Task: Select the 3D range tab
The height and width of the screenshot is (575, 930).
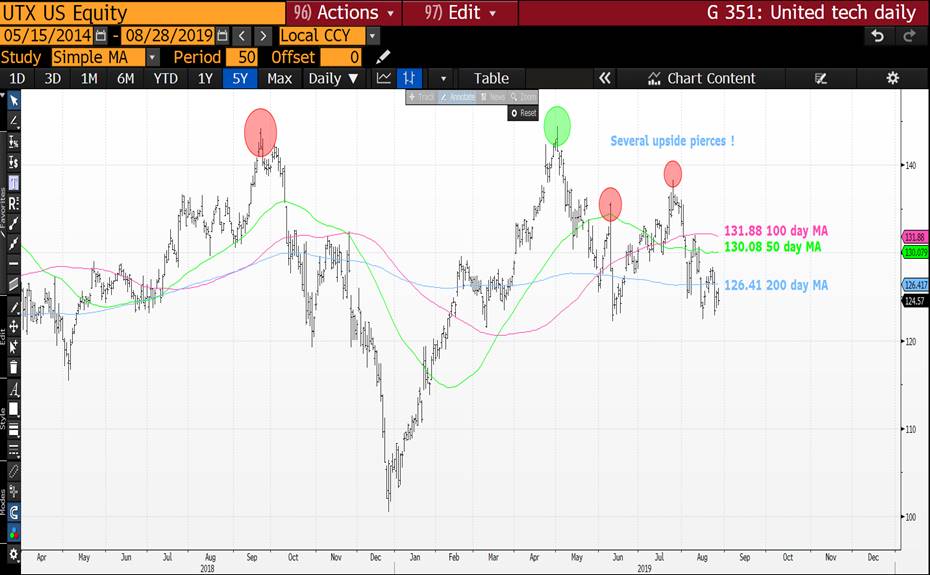Action: click(53, 78)
